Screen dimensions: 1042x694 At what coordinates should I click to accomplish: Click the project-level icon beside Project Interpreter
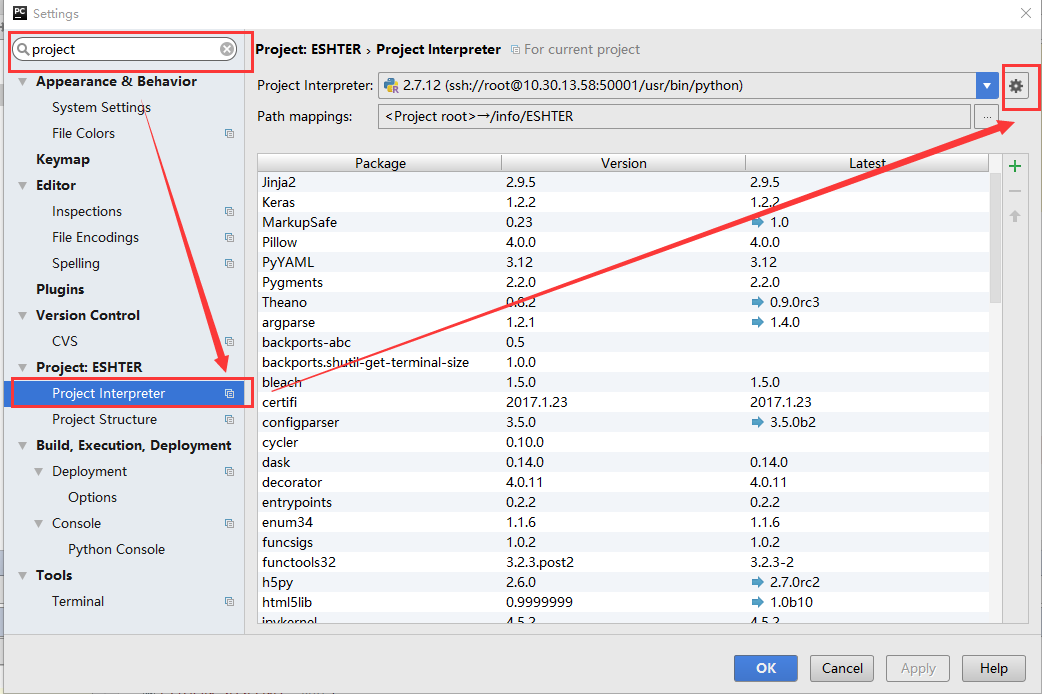point(229,394)
